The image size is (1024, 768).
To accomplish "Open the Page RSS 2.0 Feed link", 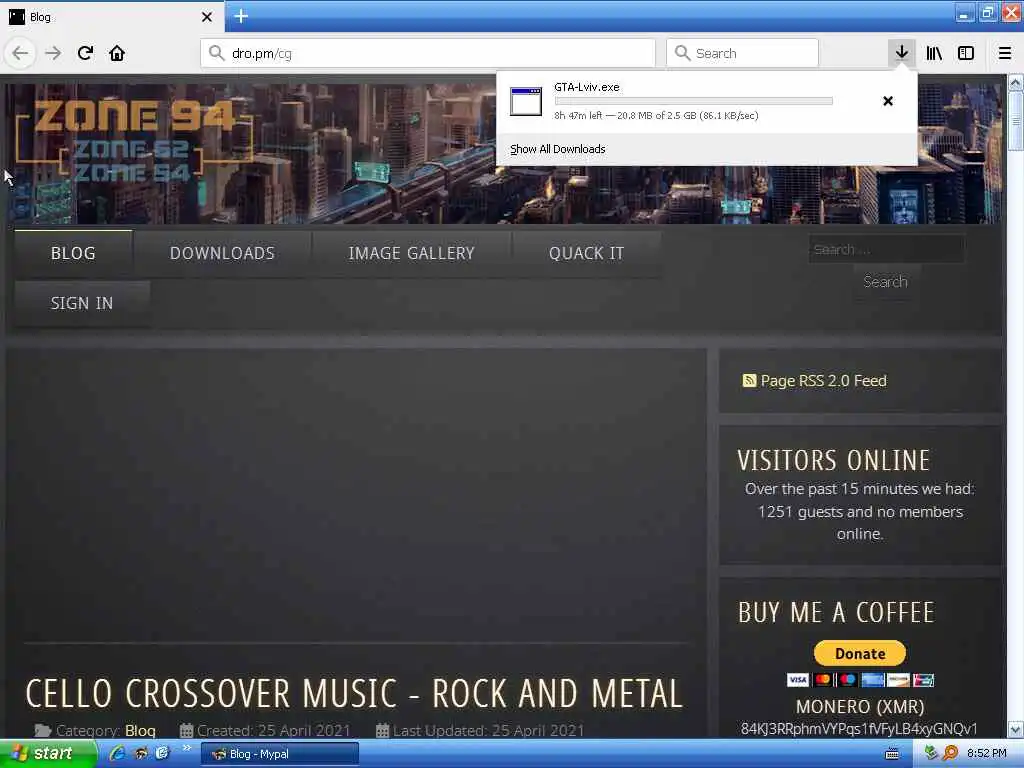I will point(824,381).
